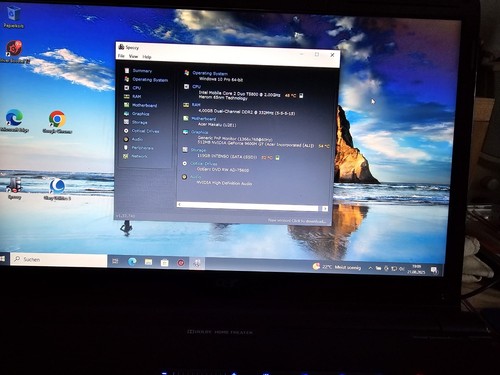Click the CPU temperature status icon
This screenshot has height=375, width=500.
click(301, 96)
